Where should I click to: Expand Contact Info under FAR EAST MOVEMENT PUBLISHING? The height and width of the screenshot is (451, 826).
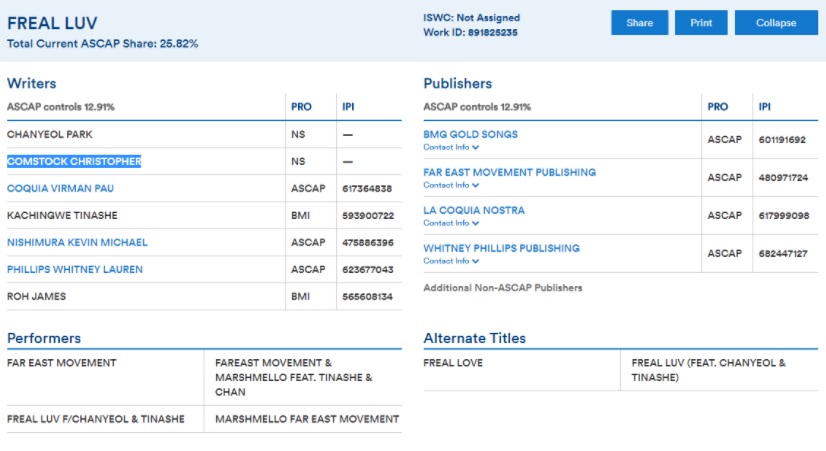pos(451,185)
